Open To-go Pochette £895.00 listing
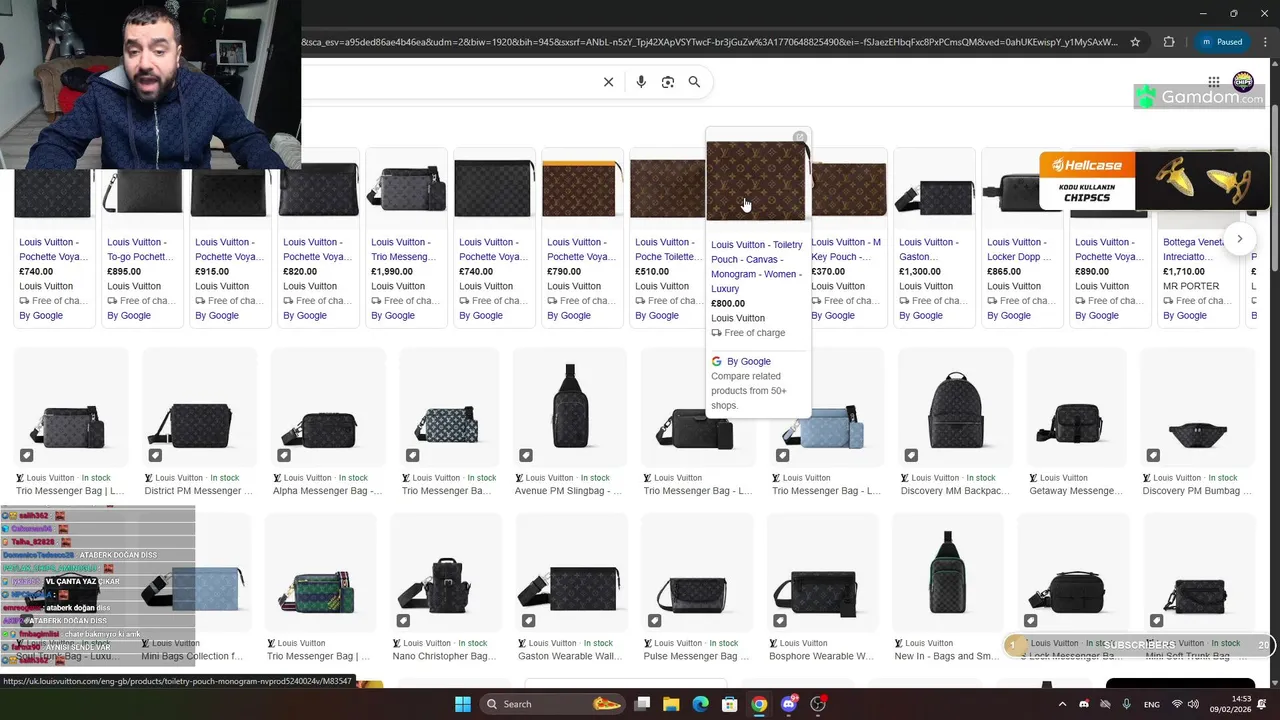Image resolution: width=1280 pixels, height=720 pixels. pyautogui.click(x=142, y=238)
